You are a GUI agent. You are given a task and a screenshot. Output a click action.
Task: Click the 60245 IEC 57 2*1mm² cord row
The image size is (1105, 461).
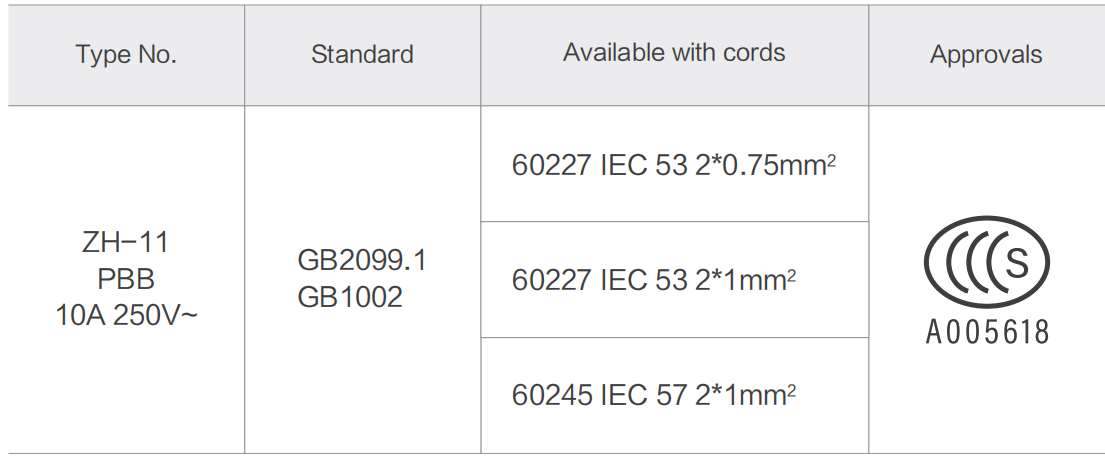(x=674, y=395)
